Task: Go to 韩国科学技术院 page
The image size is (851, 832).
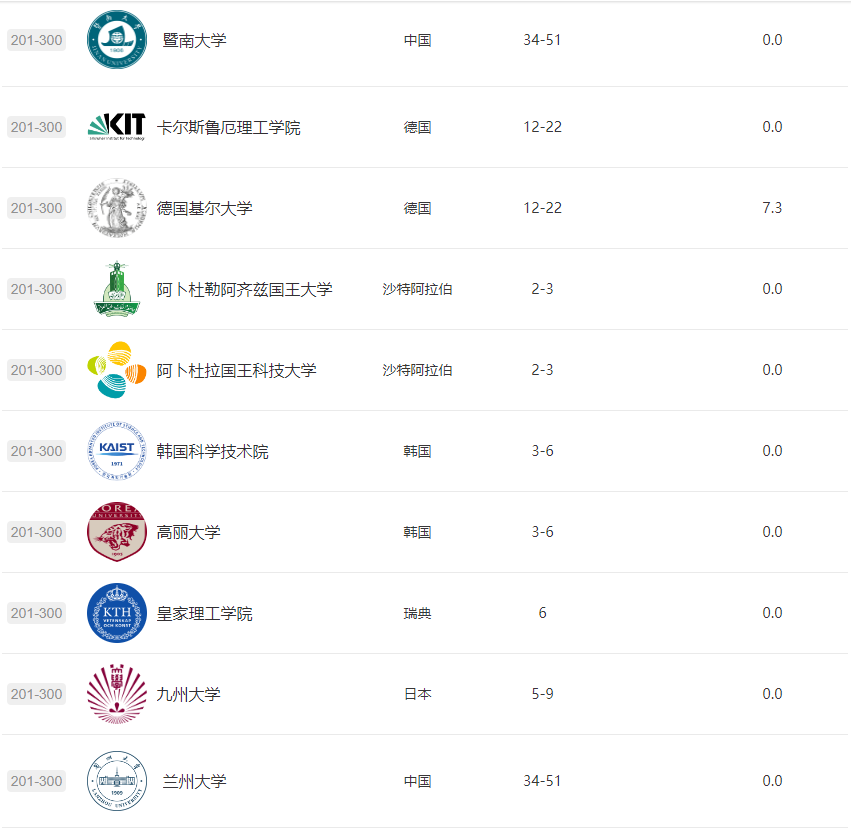Action: click(x=213, y=451)
